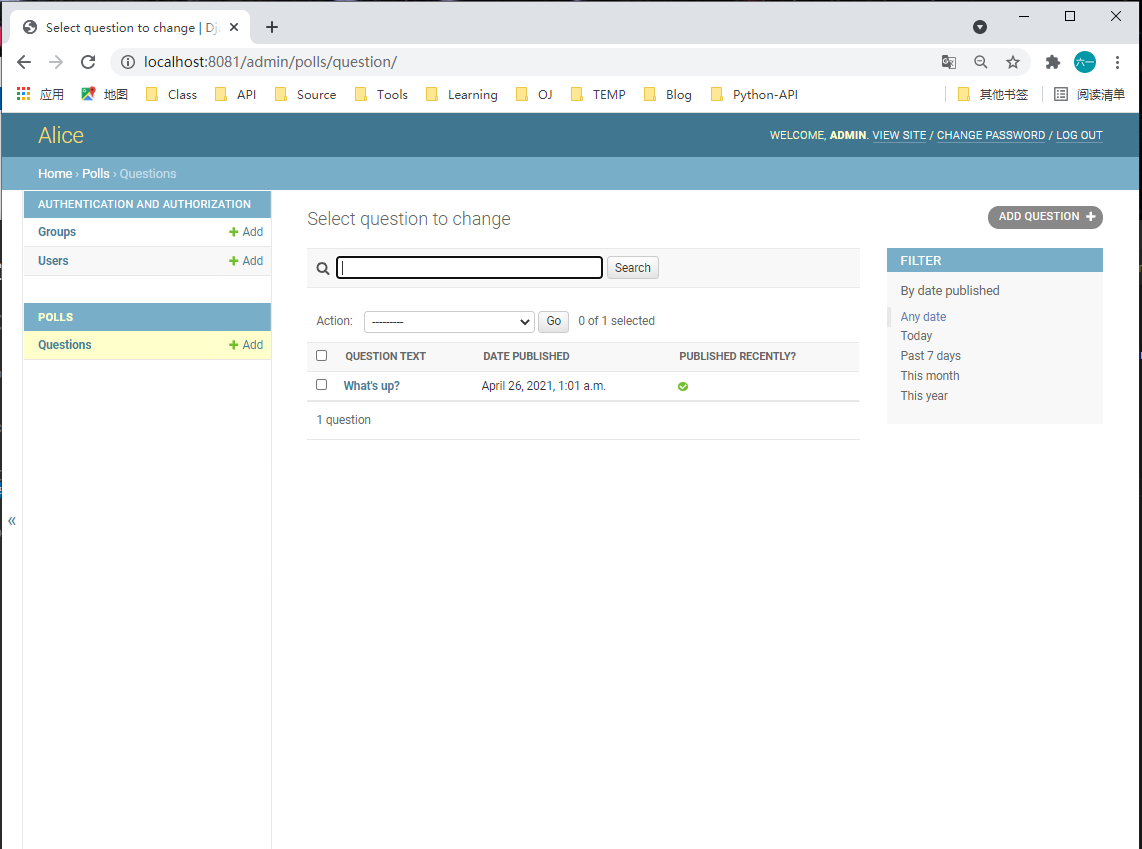The height and width of the screenshot is (849, 1142).
Task: Sort by QUESTION TEXT column
Action: click(x=385, y=356)
